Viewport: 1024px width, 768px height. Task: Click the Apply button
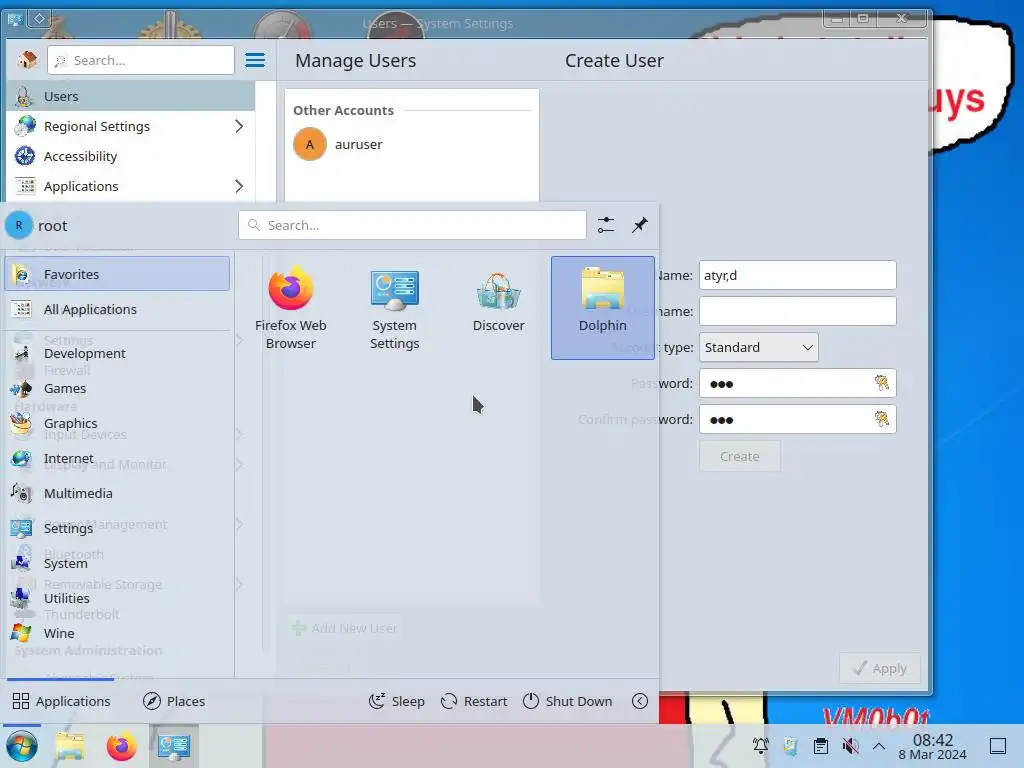click(x=880, y=668)
